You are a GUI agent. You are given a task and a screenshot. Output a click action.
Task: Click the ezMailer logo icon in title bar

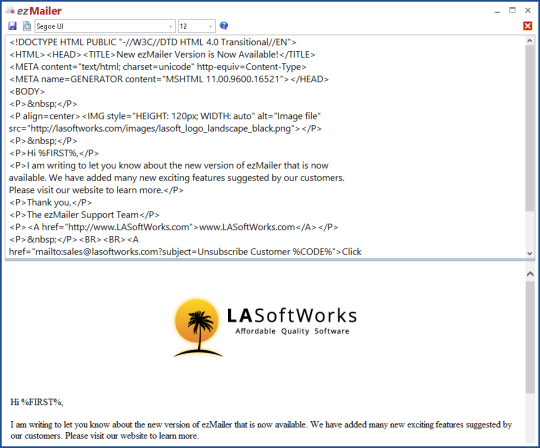tap(11, 11)
